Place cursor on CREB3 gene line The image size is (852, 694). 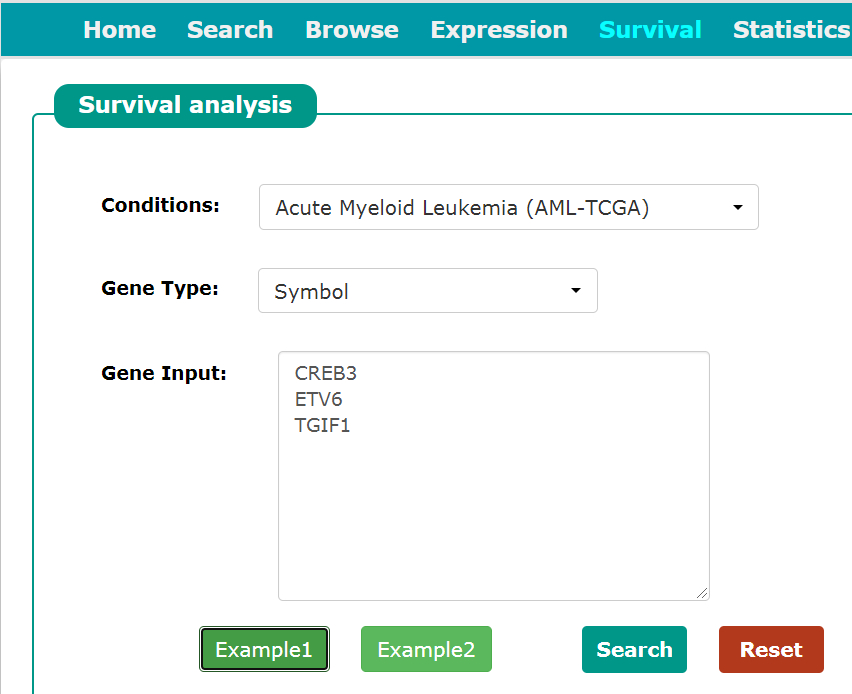(325, 373)
